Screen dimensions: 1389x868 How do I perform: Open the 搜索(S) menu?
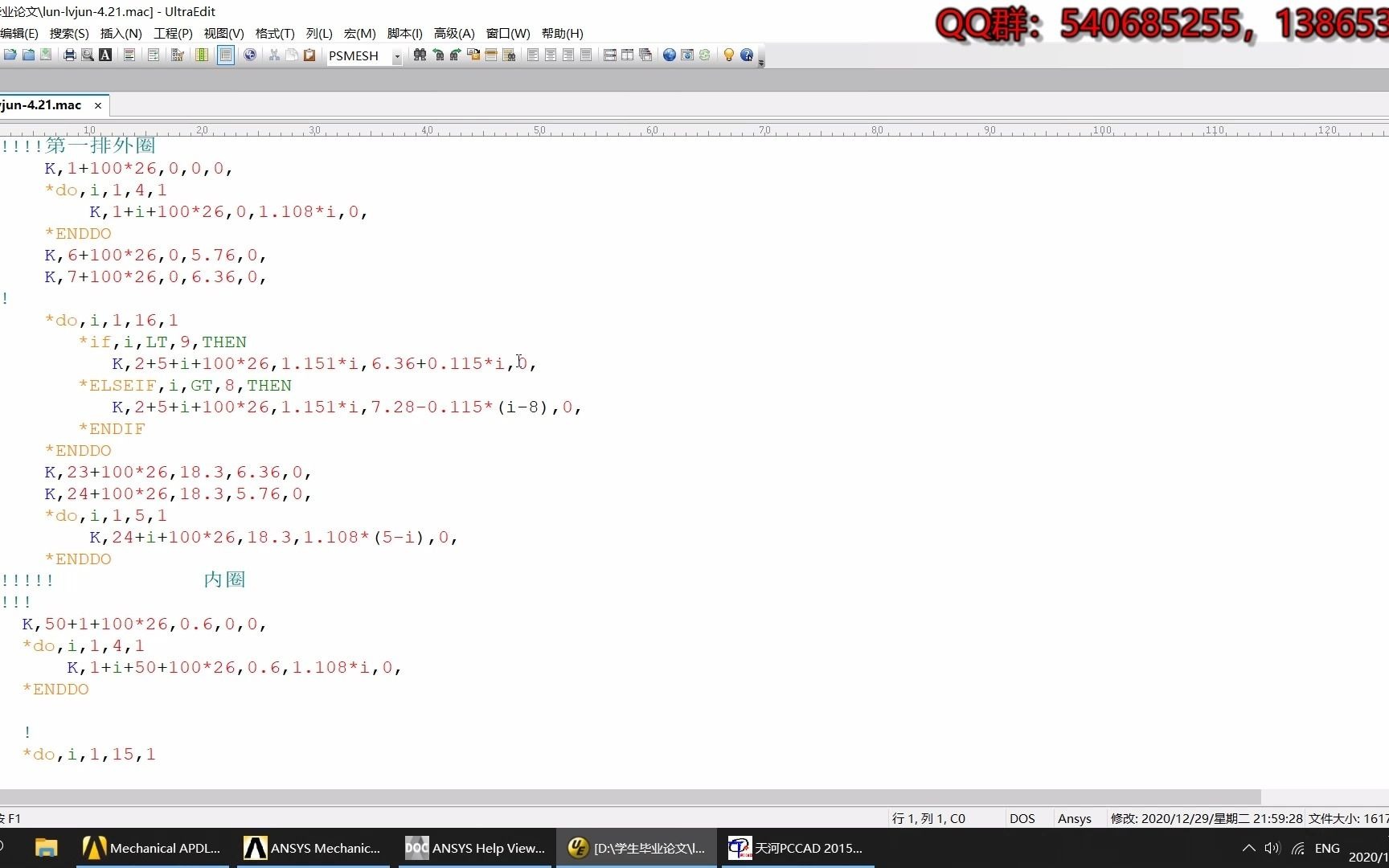click(x=69, y=33)
